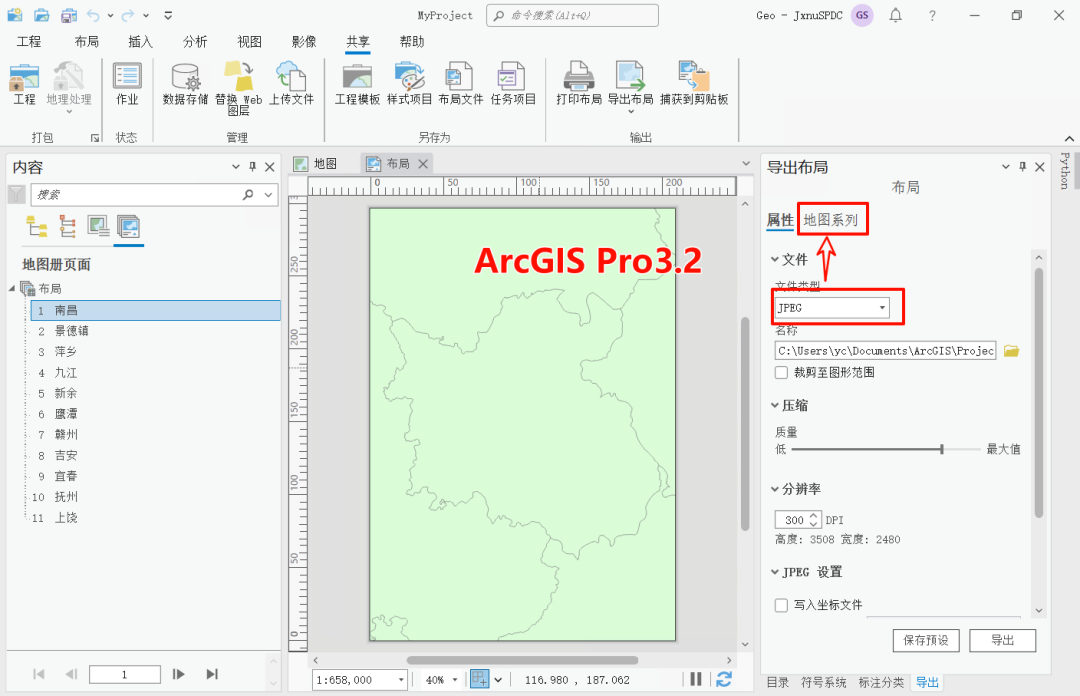Close the 布局 view tab
Screen dimensions: 1080x696
424,163
